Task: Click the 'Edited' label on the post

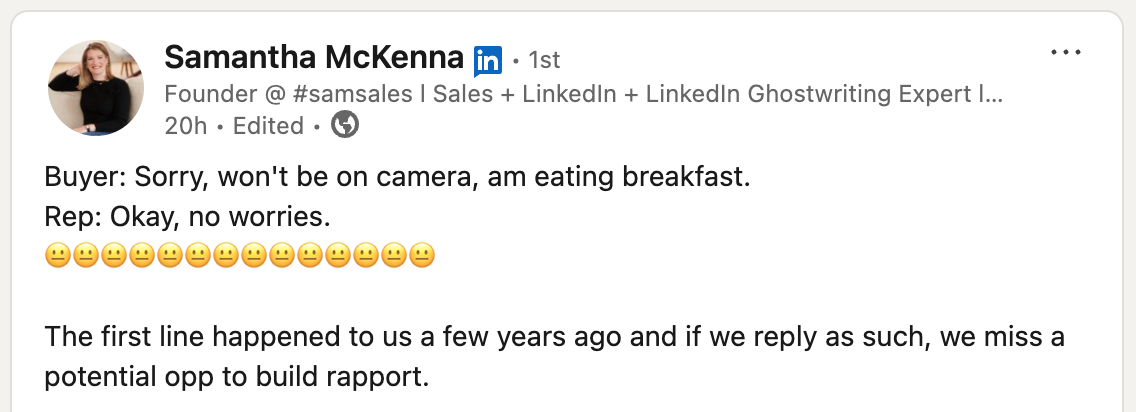Action: click(x=267, y=126)
